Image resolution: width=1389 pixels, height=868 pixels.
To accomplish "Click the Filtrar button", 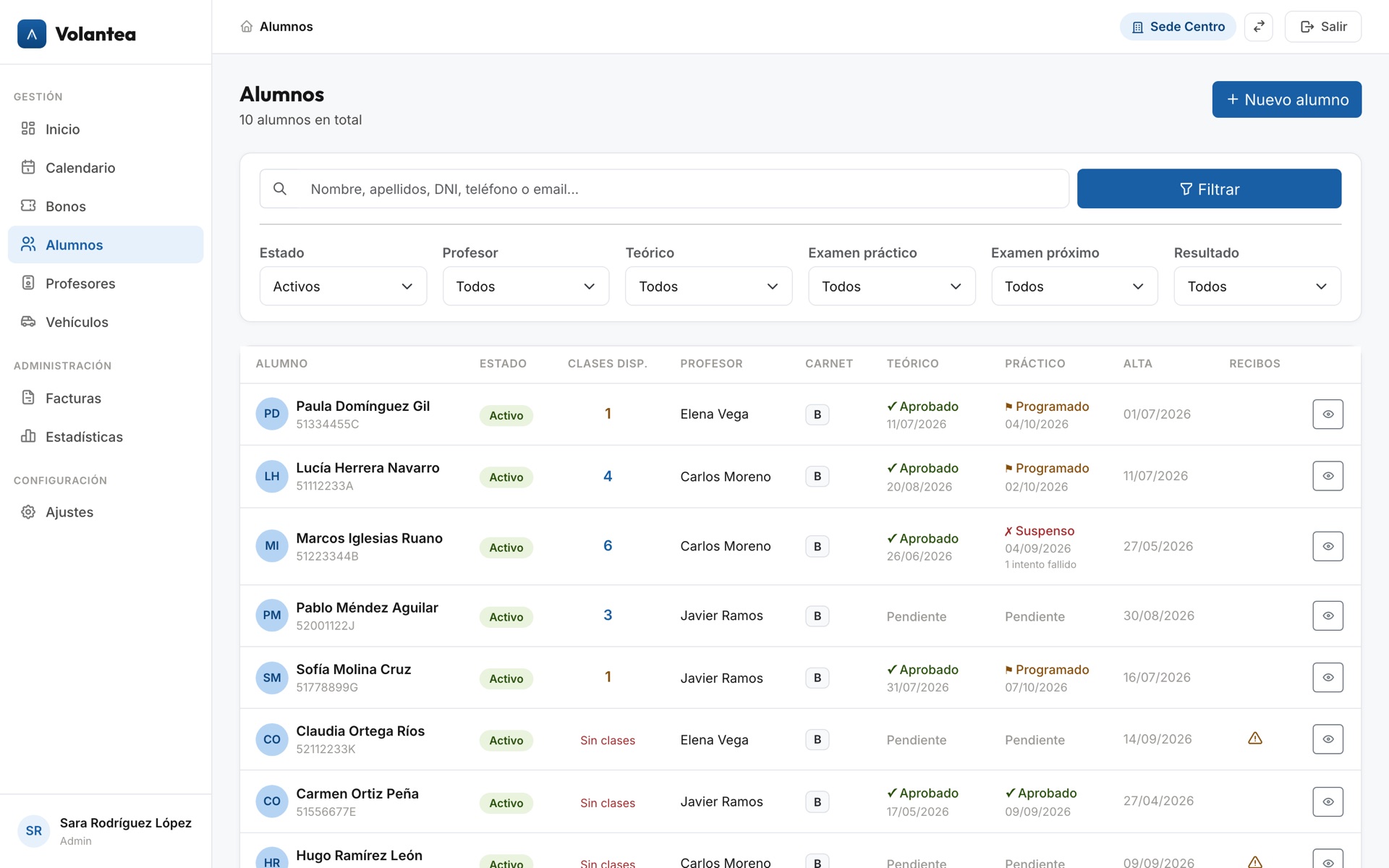I will point(1209,189).
